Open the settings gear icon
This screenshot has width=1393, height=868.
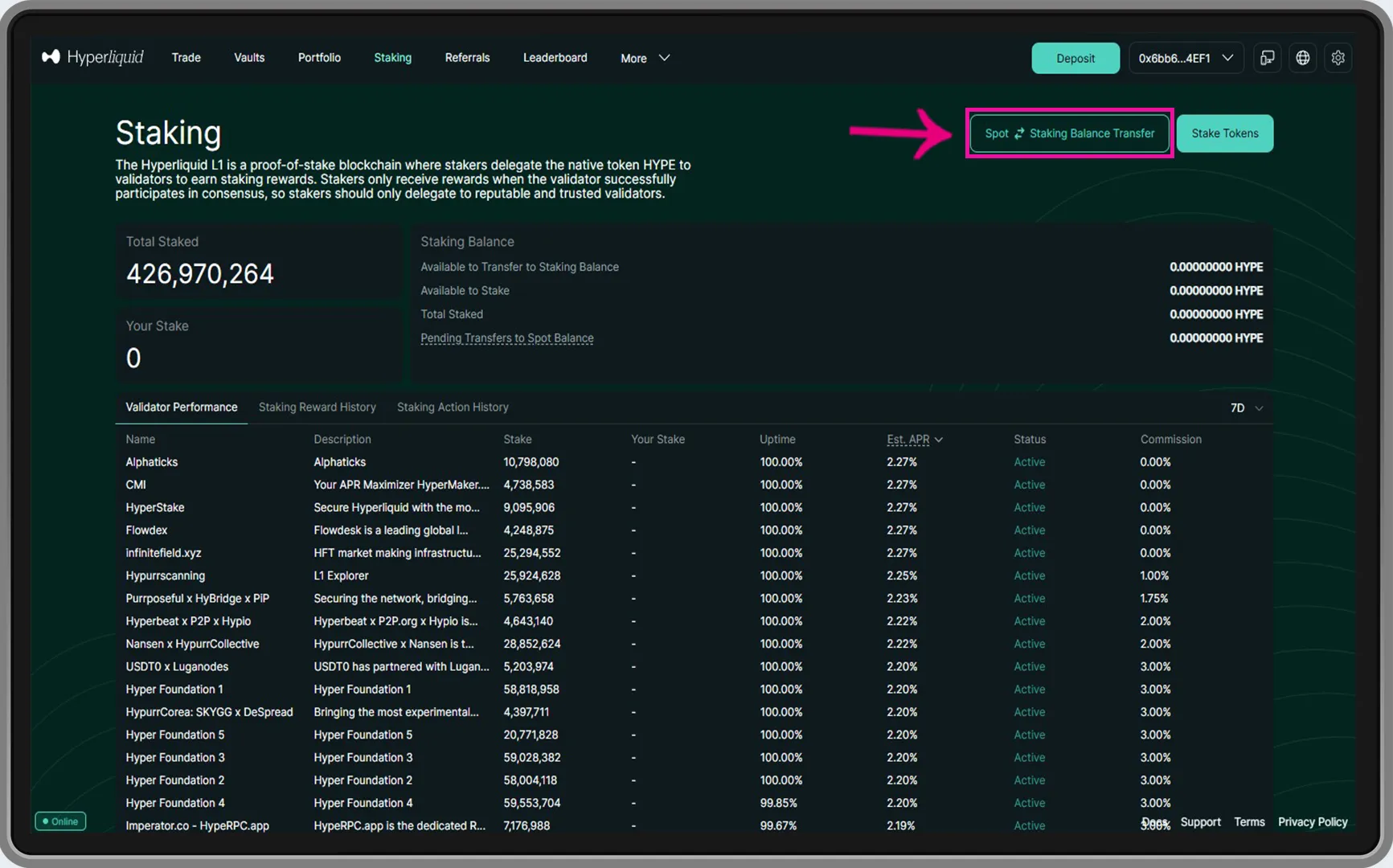1338,58
